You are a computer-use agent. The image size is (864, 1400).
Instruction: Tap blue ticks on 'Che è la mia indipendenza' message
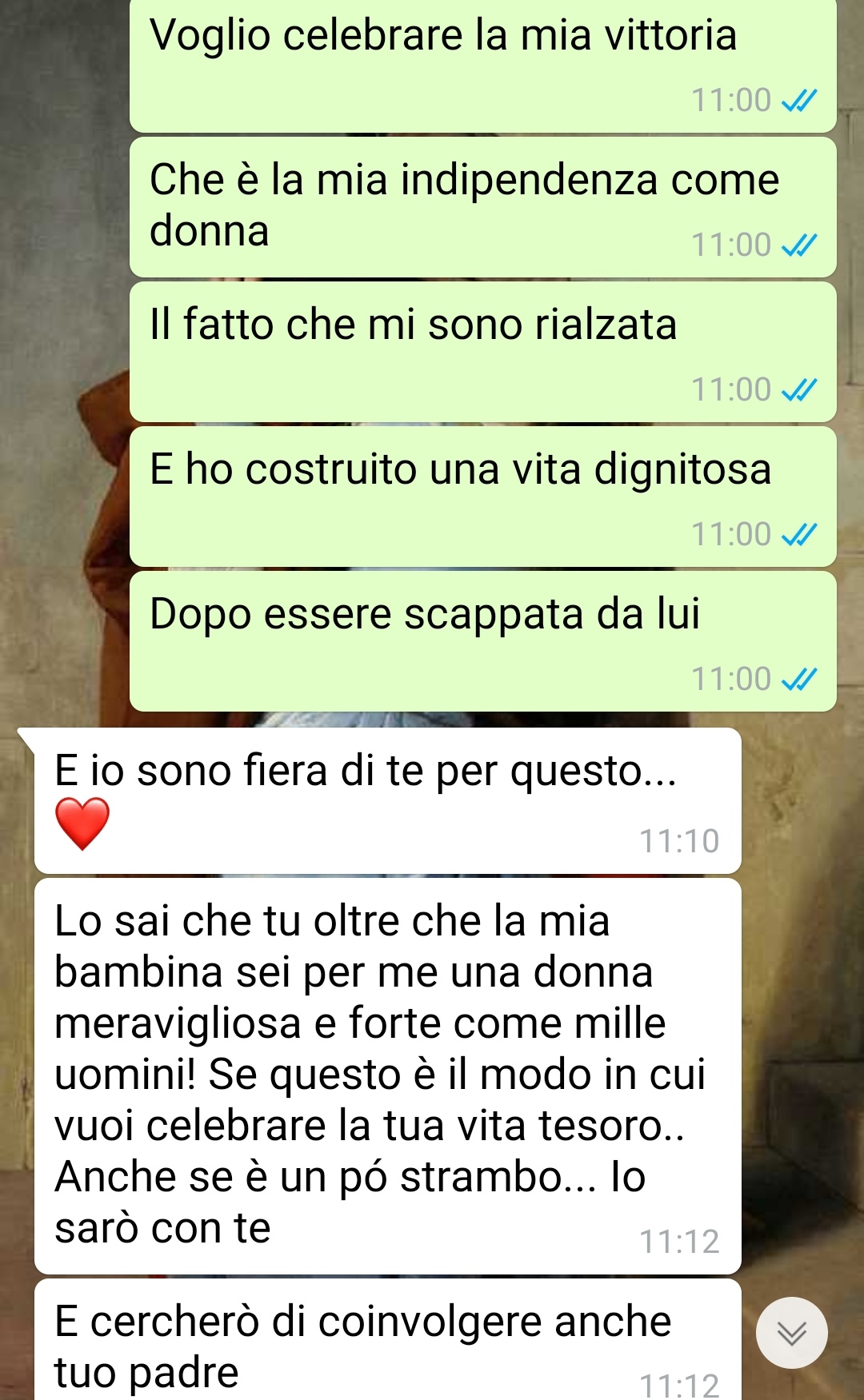tap(799, 245)
